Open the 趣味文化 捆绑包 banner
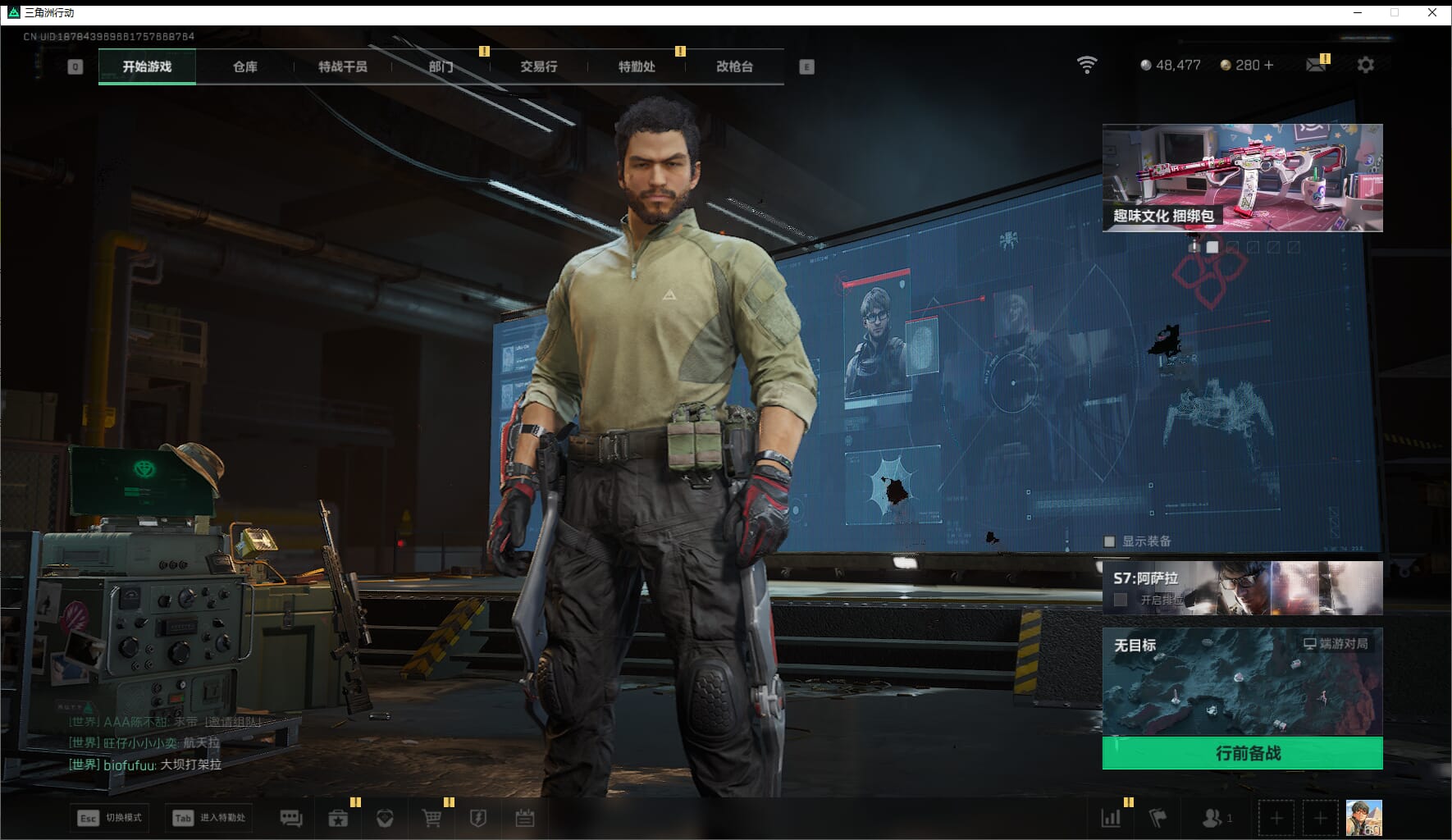1452x840 pixels. [1243, 178]
